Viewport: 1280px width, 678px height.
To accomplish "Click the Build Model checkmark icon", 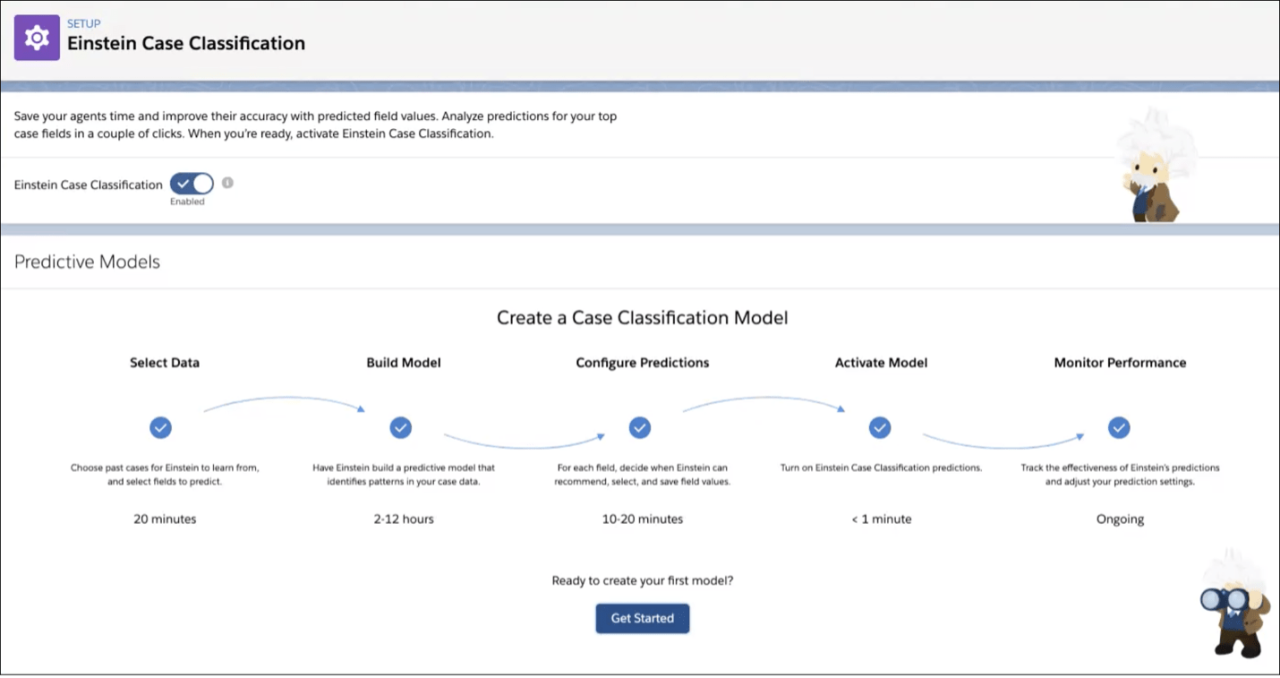I will point(401,428).
